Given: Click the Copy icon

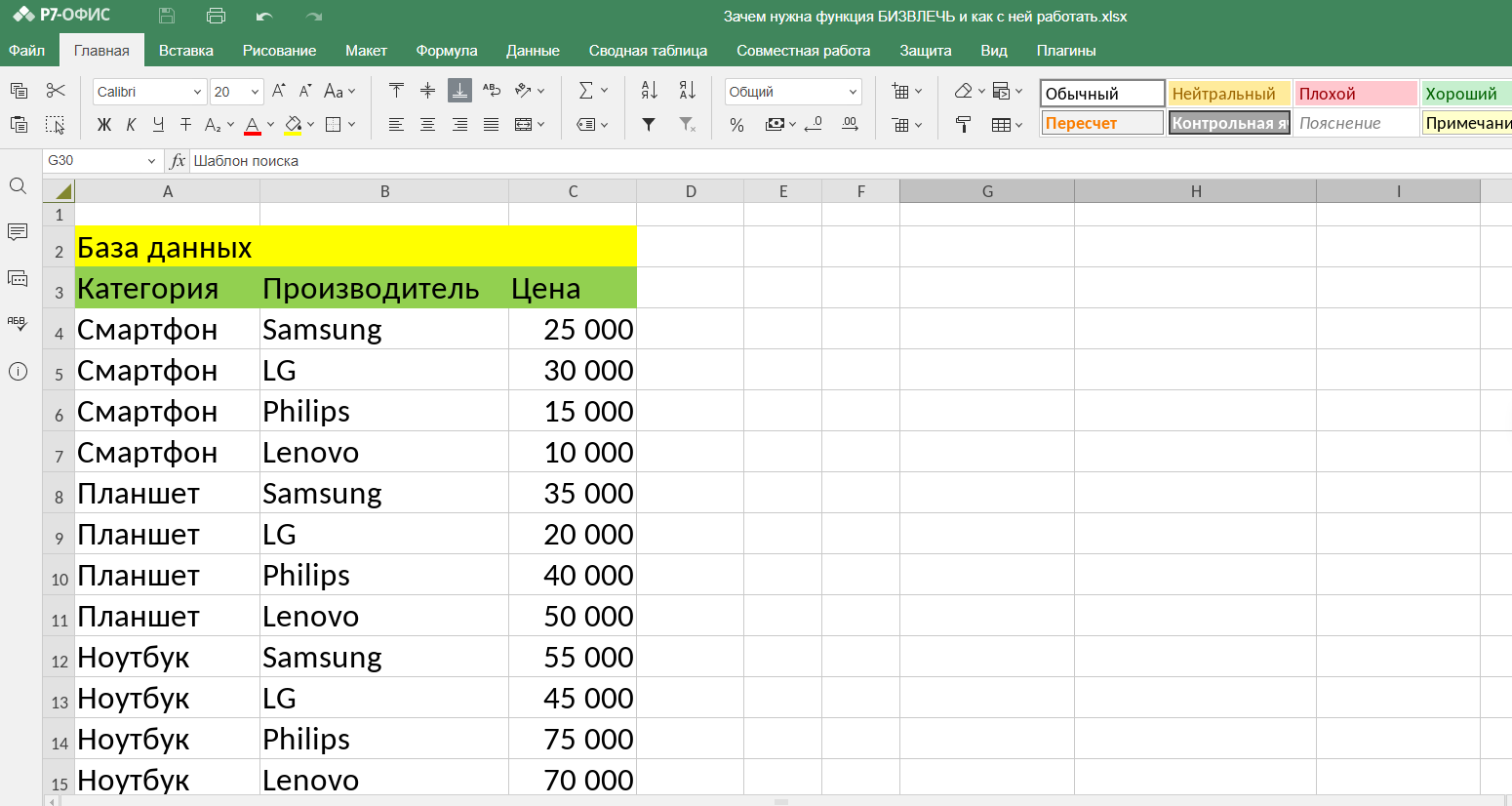Looking at the screenshot, I should pyautogui.click(x=19, y=91).
